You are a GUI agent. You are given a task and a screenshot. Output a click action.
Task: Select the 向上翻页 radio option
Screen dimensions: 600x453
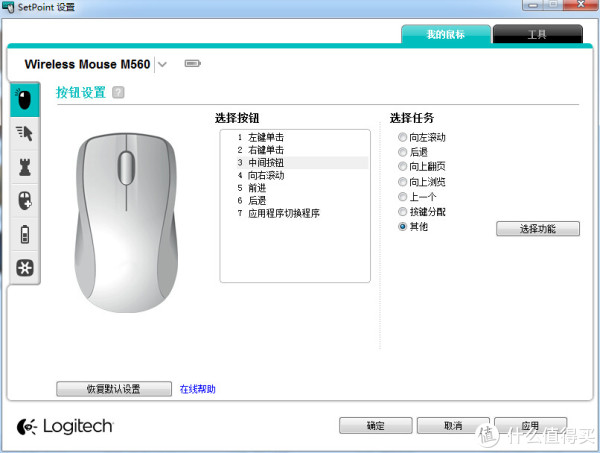[402, 166]
